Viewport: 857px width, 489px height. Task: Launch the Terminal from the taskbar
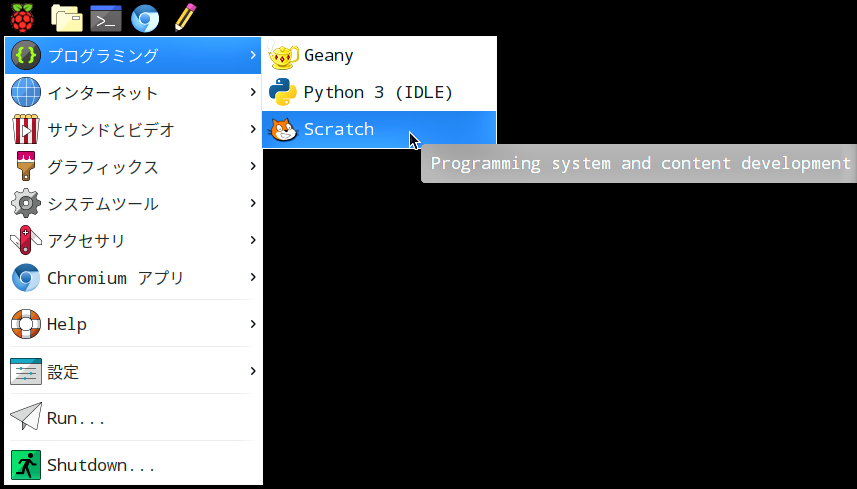tap(105, 18)
